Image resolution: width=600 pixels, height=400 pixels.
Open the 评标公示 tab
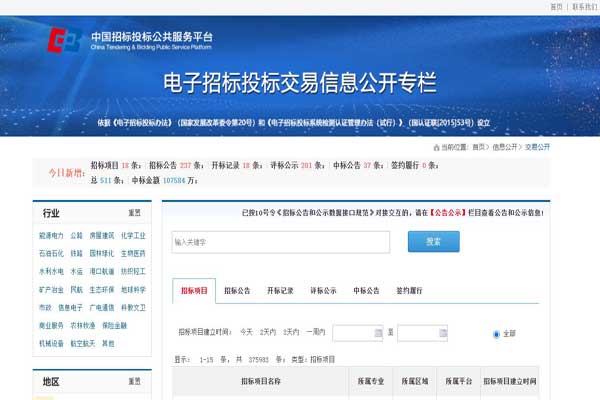pyautogui.click(x=323, y=291)
